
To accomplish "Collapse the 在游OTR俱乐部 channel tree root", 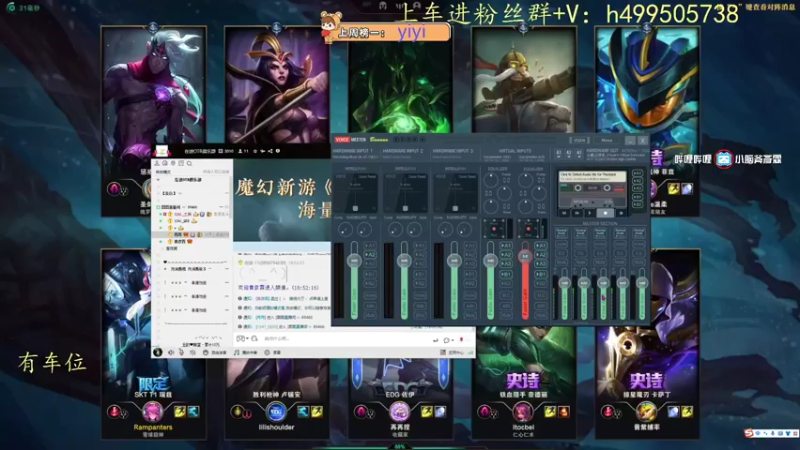I will tap(158, 180).
